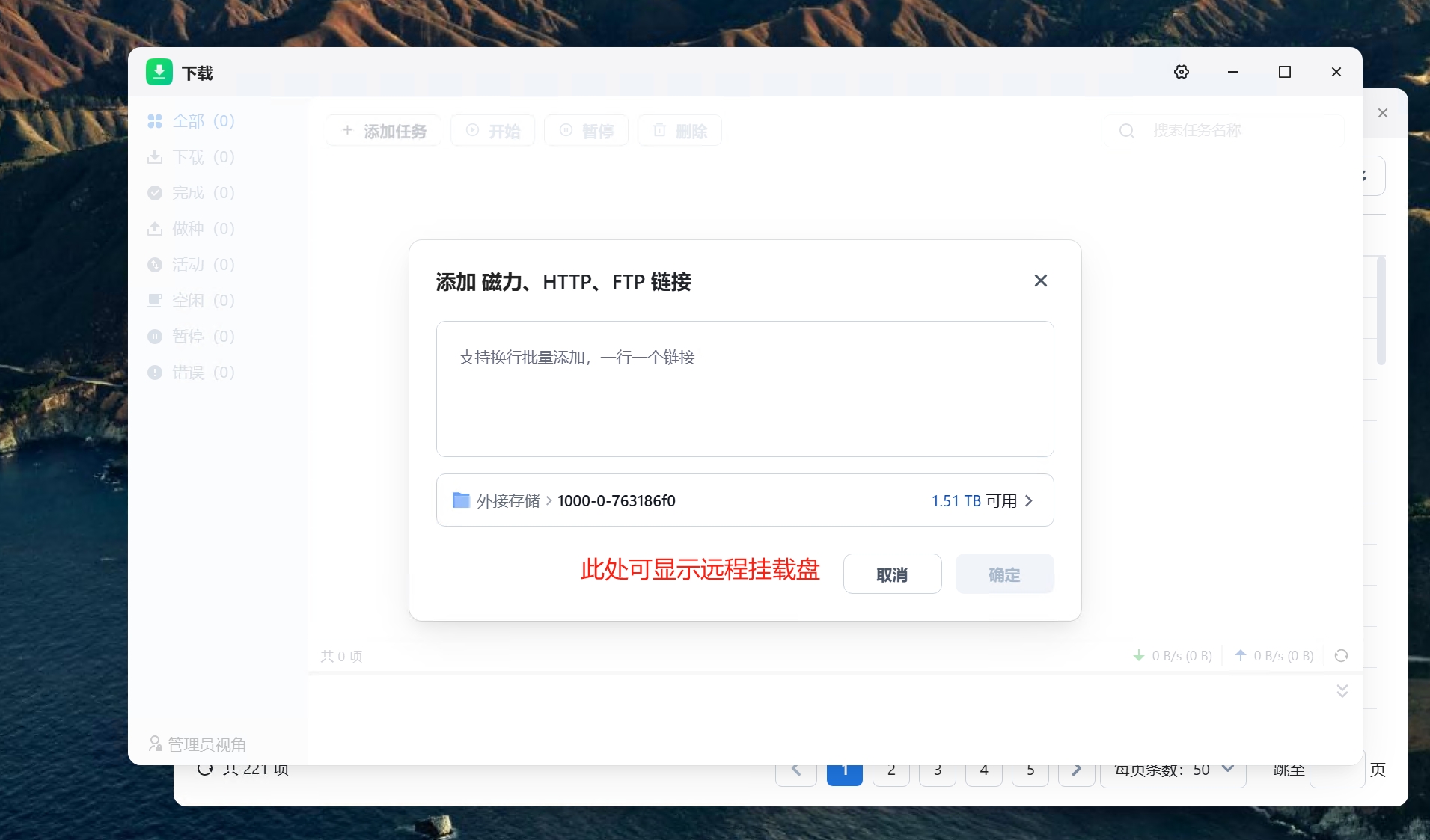
Task: Click the refresh icon in status bar
Action: [1341, 656]
